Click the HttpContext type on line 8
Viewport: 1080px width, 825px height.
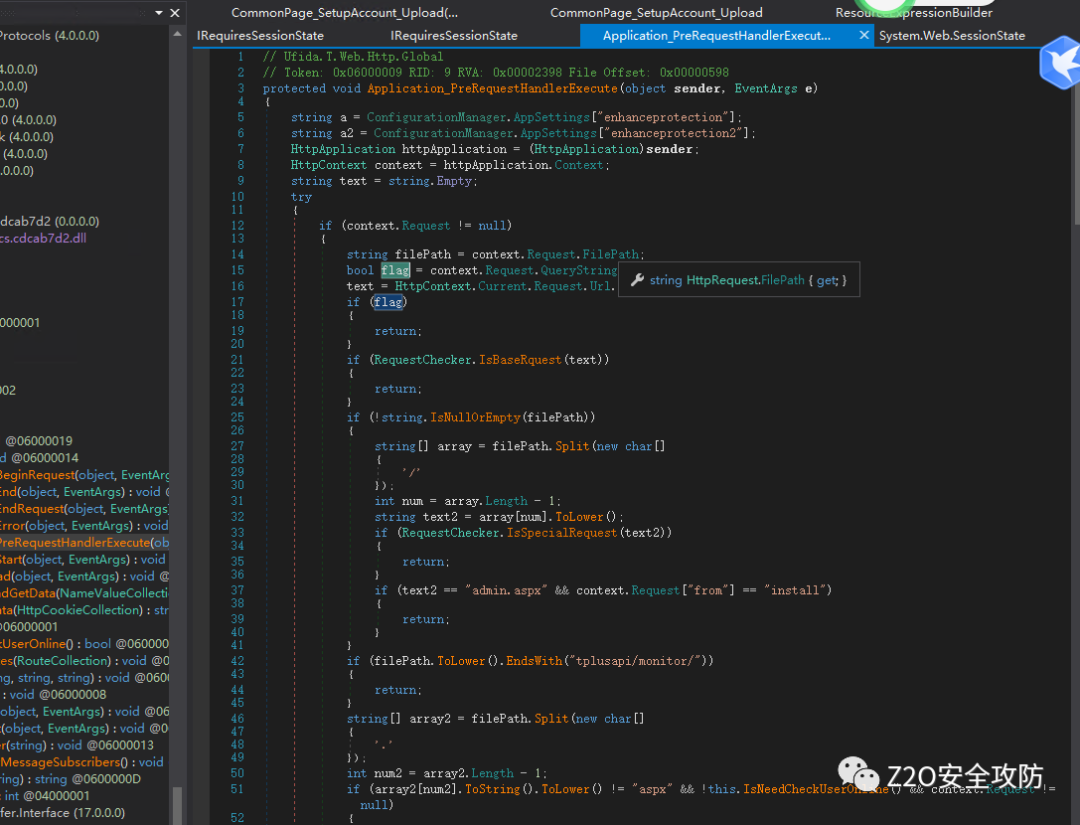click(328, 165)
